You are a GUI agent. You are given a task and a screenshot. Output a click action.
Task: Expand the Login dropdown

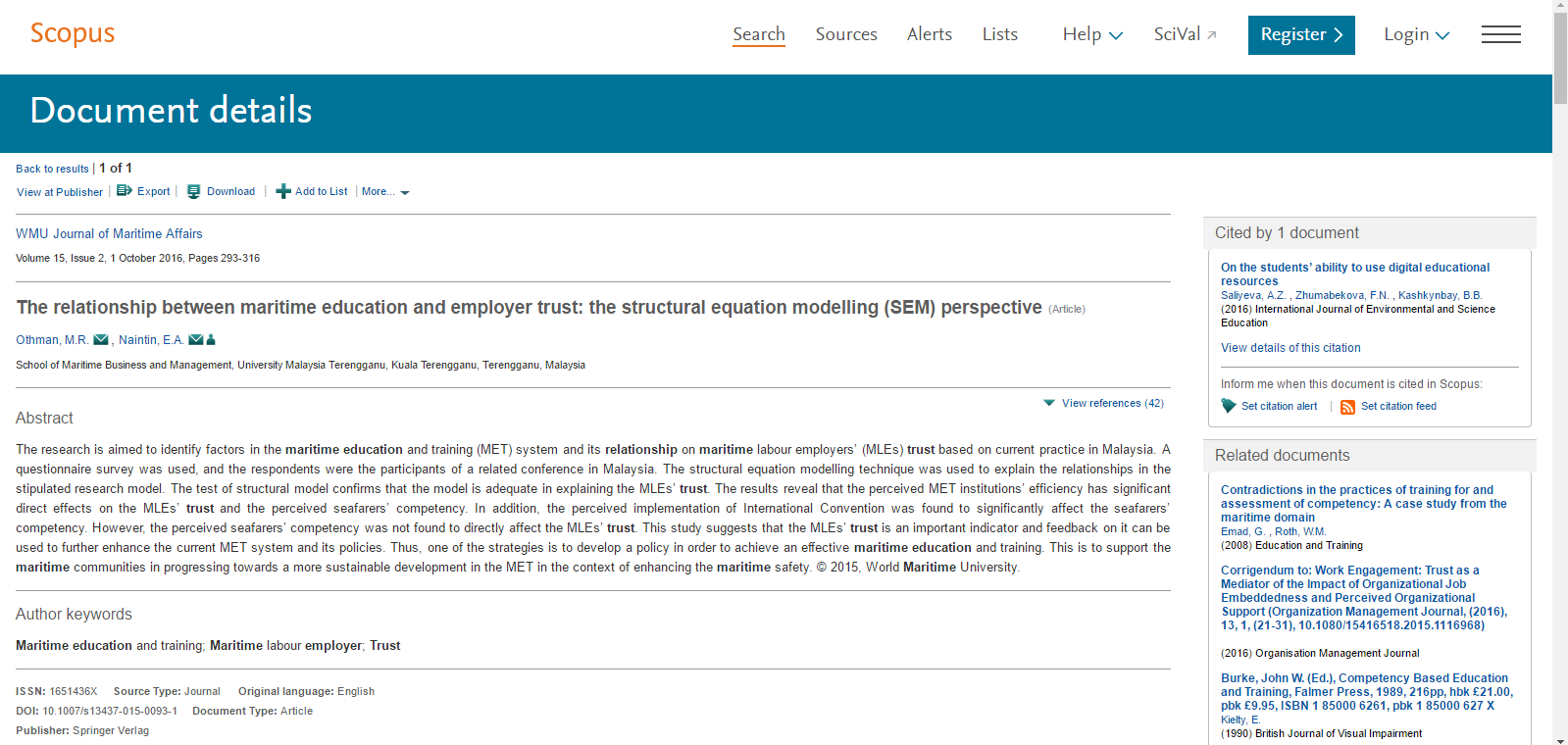coord(1416,34)
